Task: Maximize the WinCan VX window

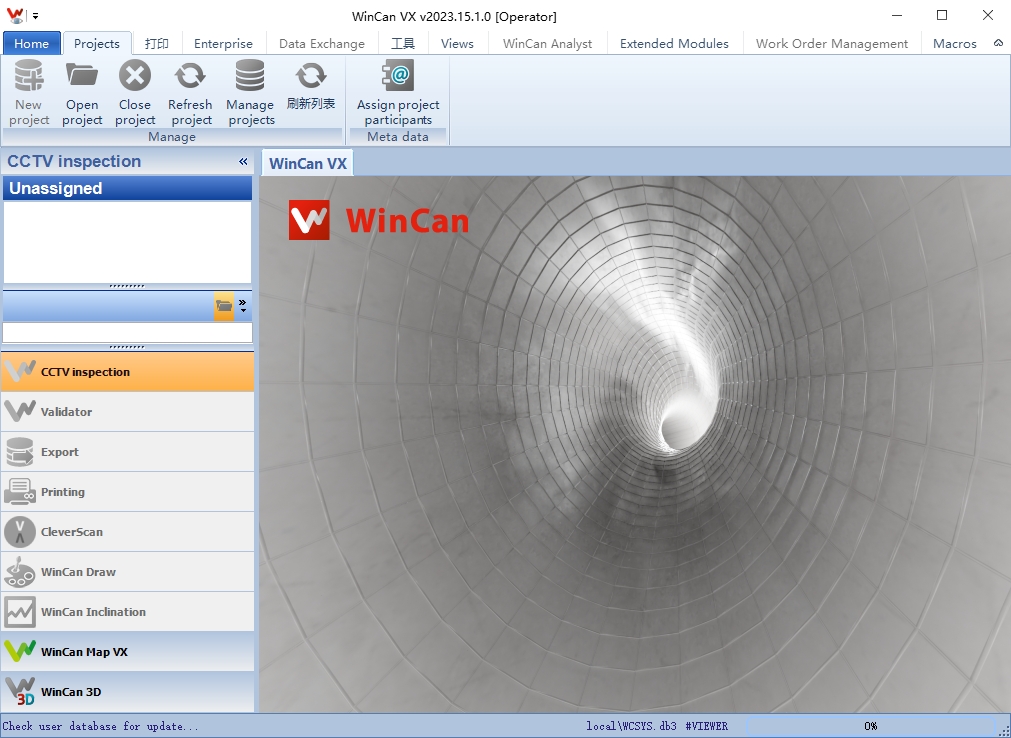Action: coord(942,15)
